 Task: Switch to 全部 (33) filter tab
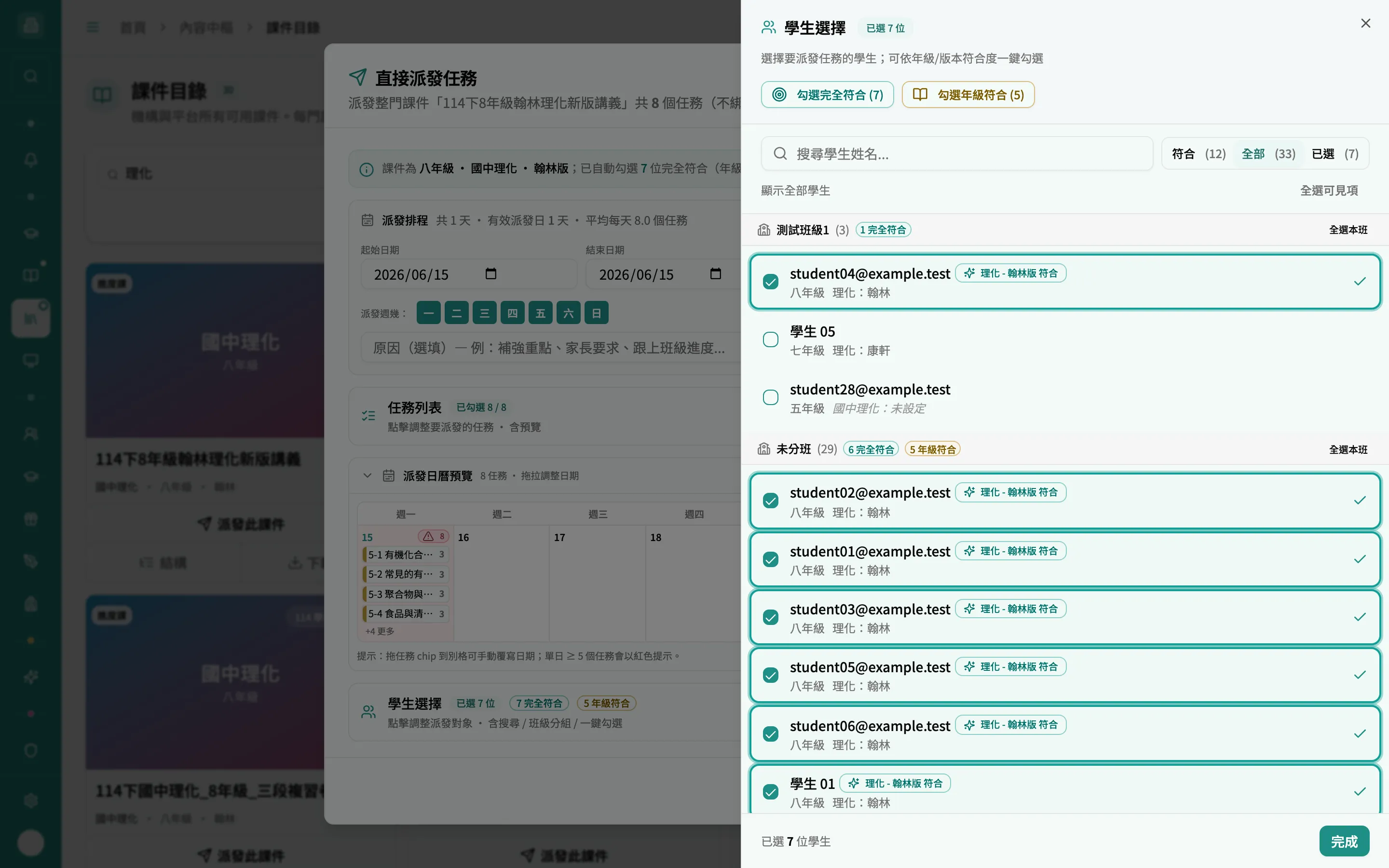1268,153
